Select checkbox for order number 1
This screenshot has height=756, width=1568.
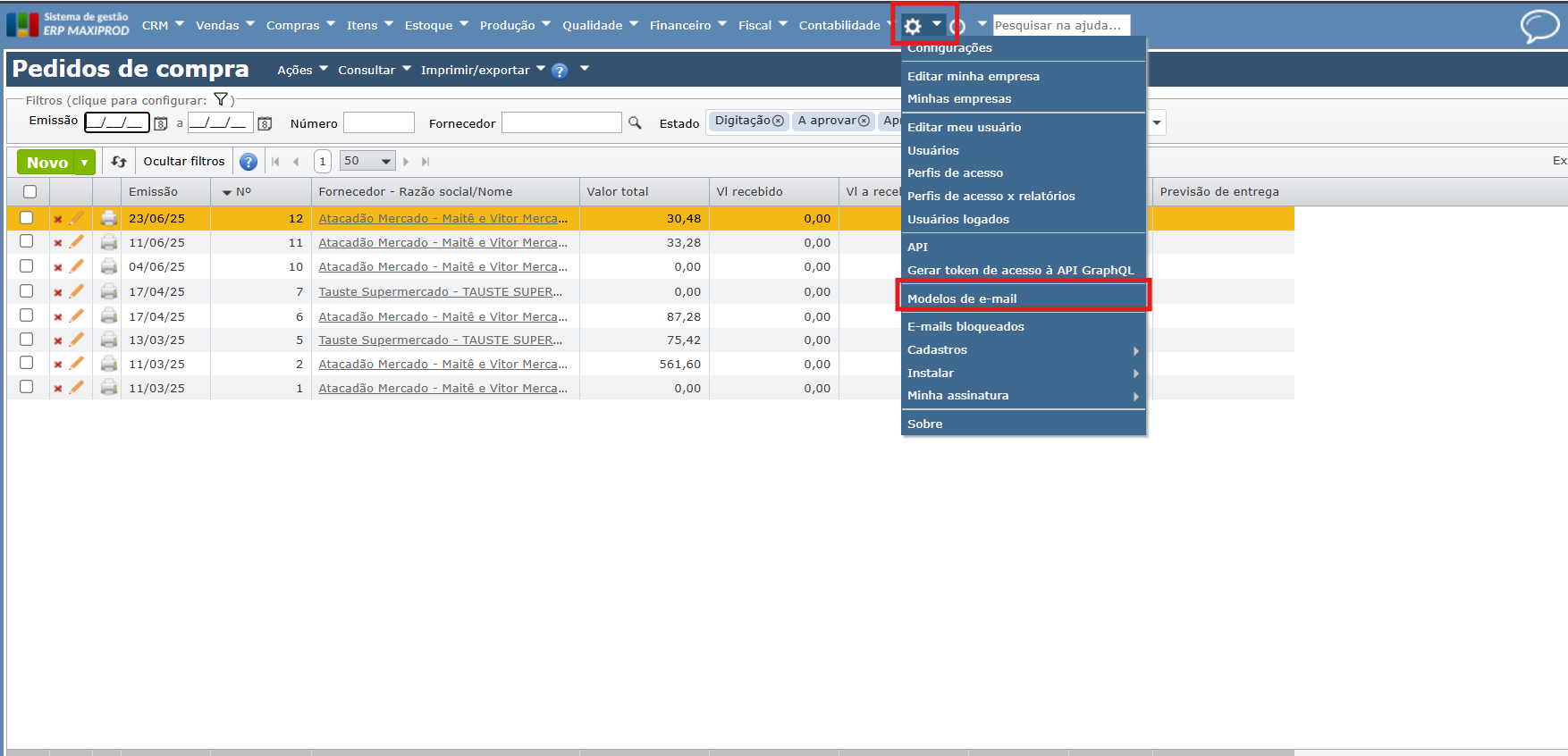[x=27, y=387]
